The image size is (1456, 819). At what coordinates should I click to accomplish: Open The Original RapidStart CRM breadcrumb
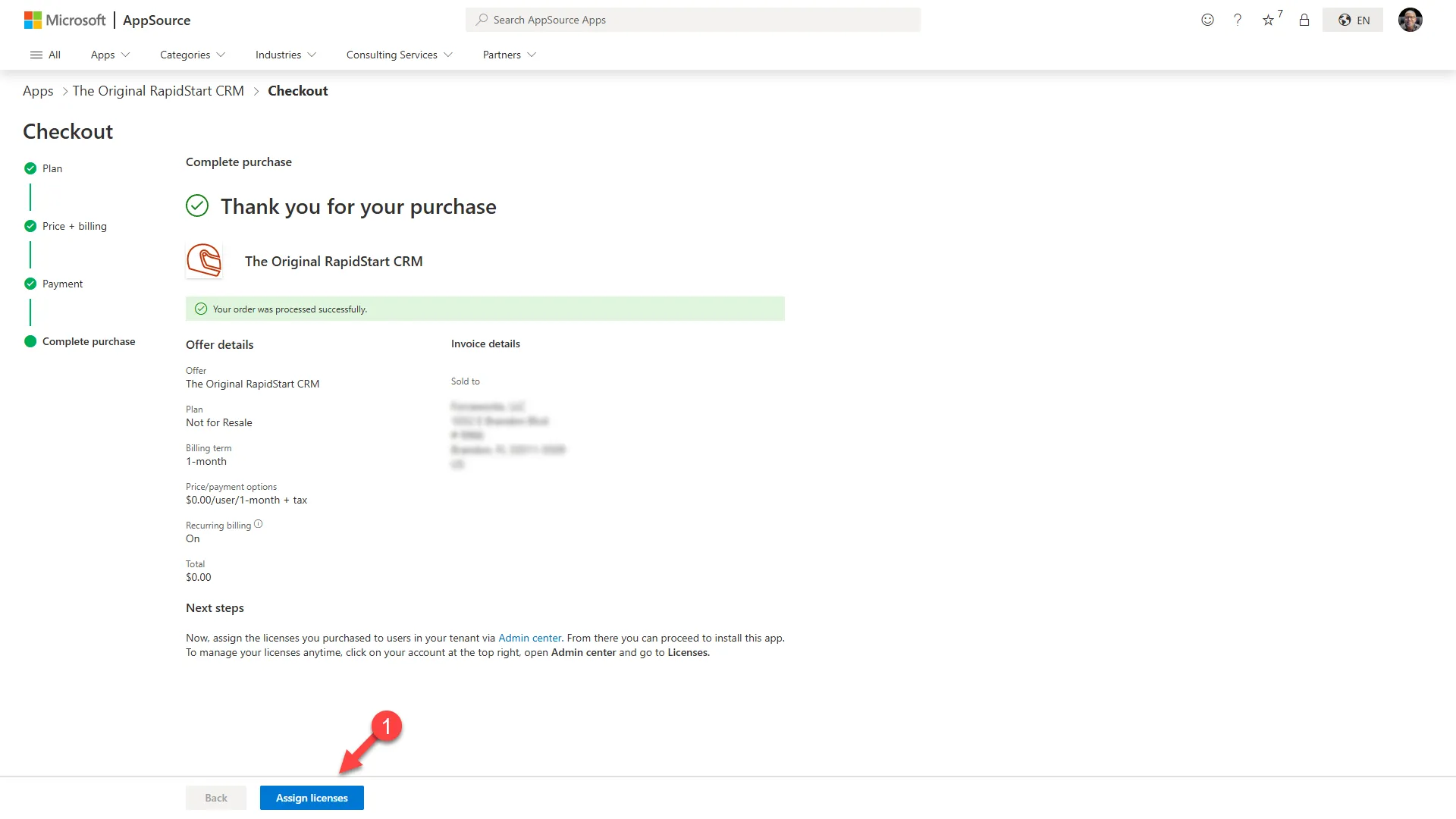(x=158, y=91)
